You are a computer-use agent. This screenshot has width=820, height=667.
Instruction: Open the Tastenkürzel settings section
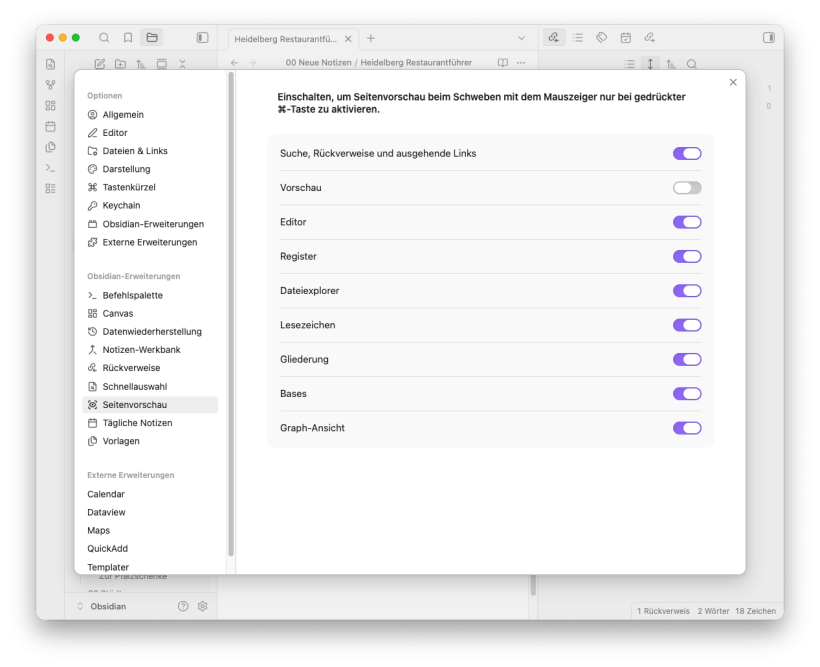click(129, 187)
